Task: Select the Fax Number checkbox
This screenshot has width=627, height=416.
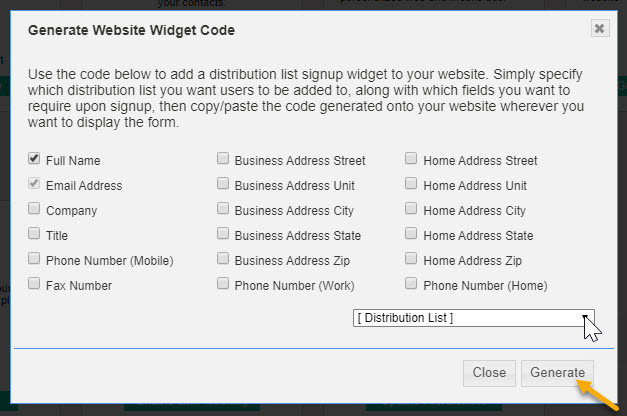Action: pyautogui.click(x=34, y=284)
